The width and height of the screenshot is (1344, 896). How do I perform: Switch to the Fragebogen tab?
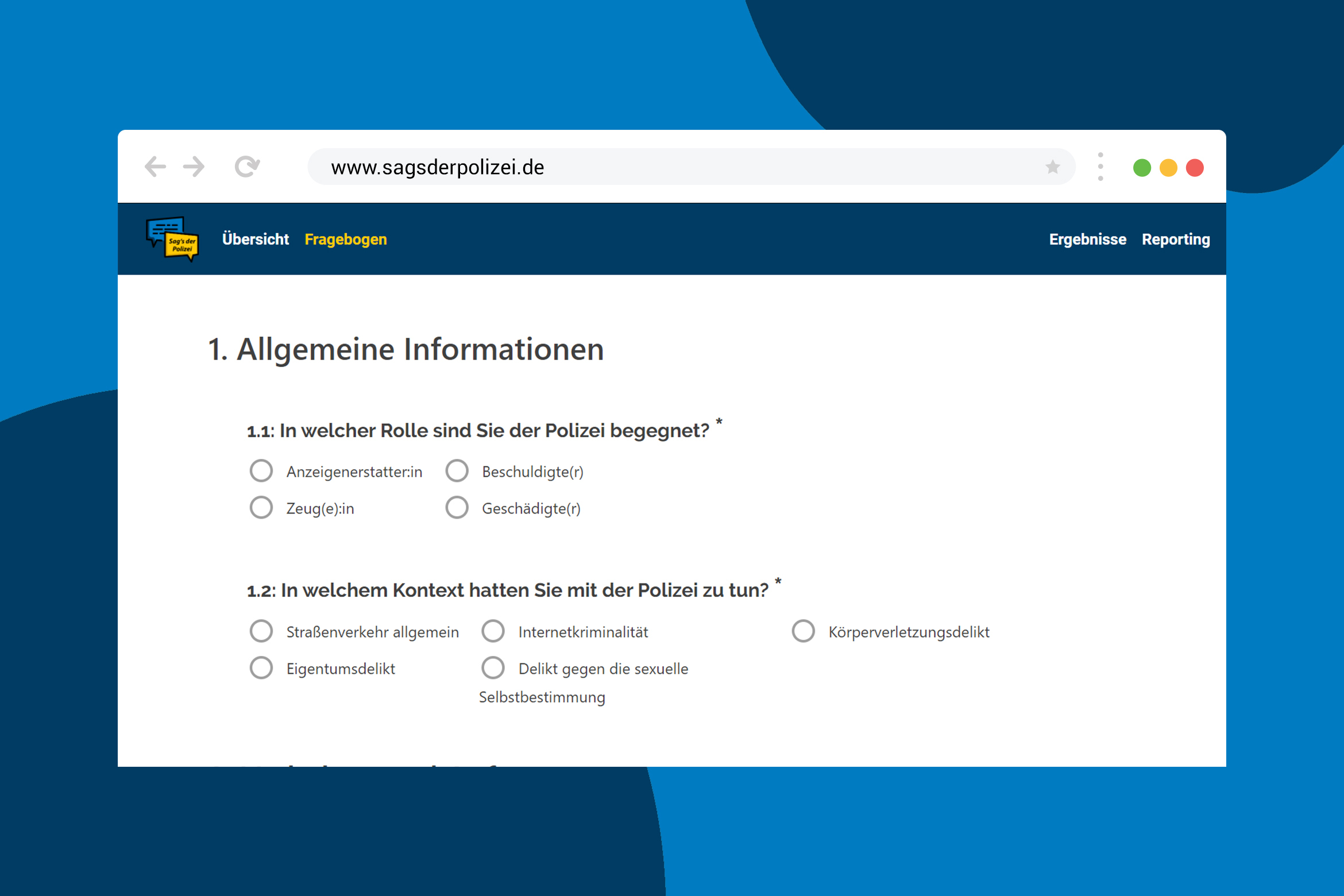(x=346, y=239)
